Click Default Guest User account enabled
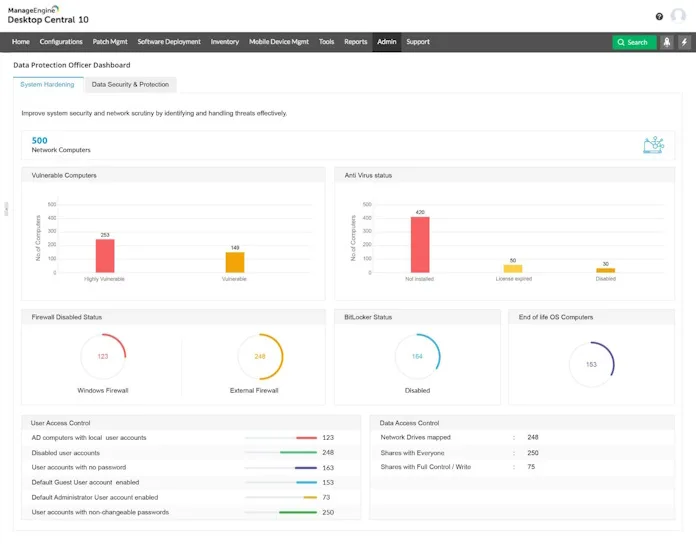This screenshot has height=544, width=696. (85, 482)
